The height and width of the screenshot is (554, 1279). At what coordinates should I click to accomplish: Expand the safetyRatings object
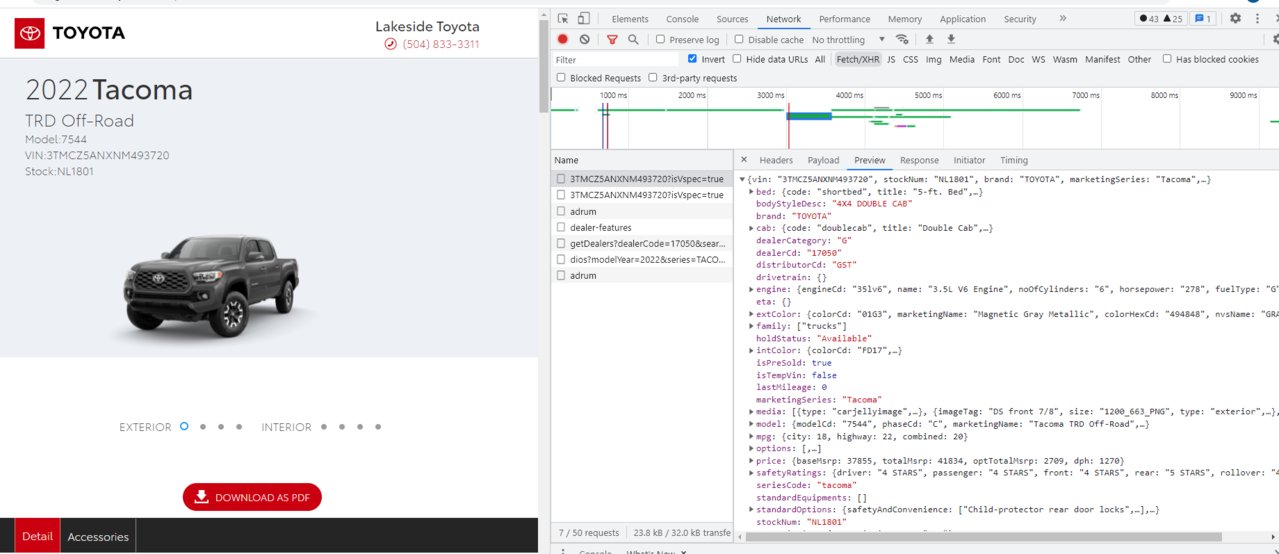coord(751,472)
